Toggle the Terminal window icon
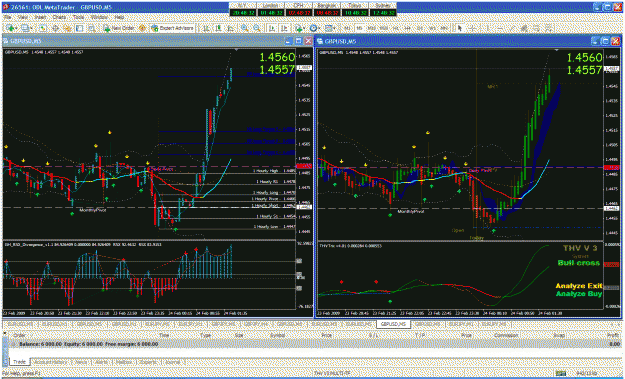The width and height of the screenshot is (625, 379). pos(79,28)
